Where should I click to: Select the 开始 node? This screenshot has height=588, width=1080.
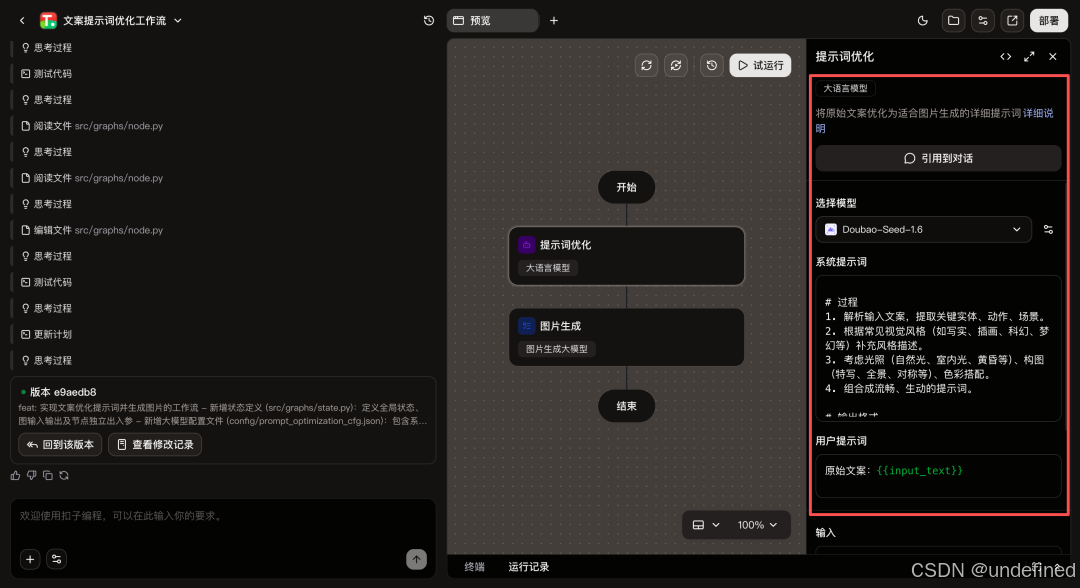626,187
